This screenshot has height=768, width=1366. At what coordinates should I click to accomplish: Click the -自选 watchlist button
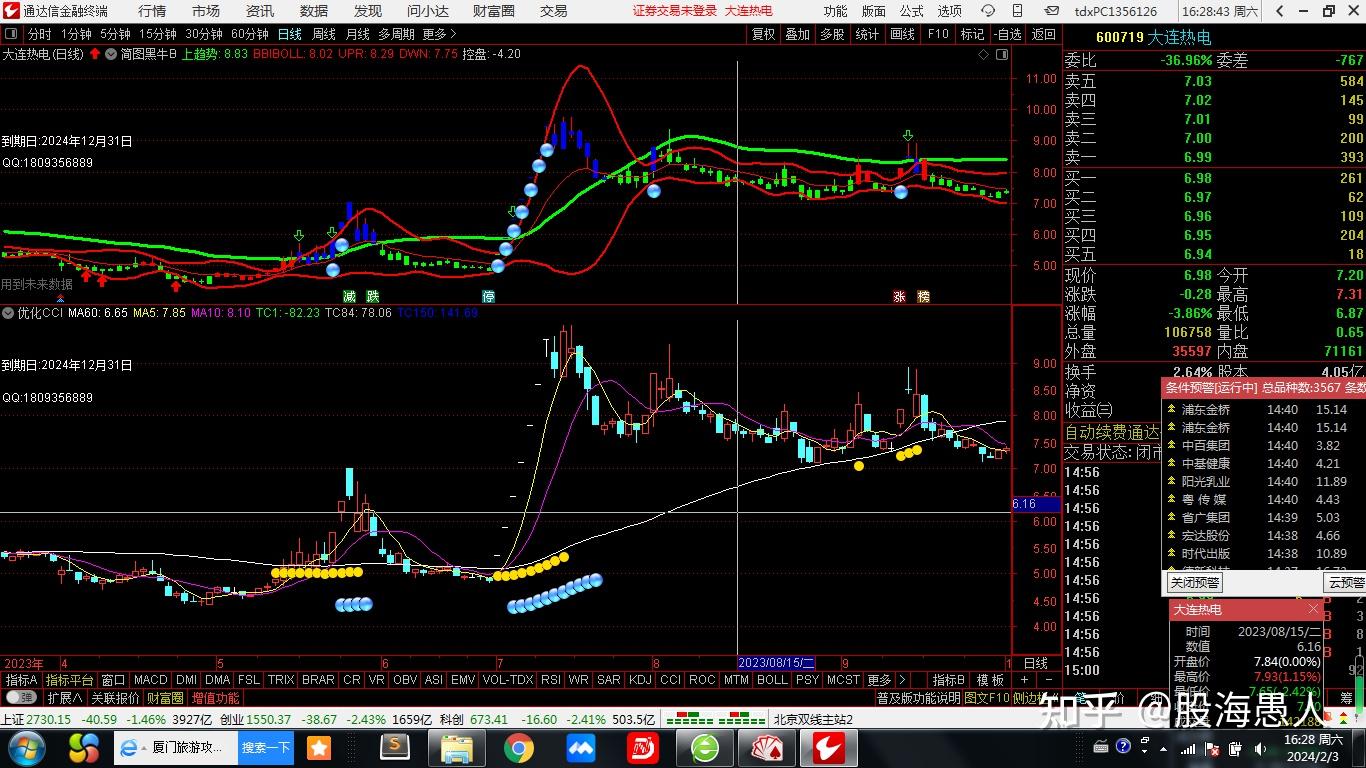[1007, 34]
